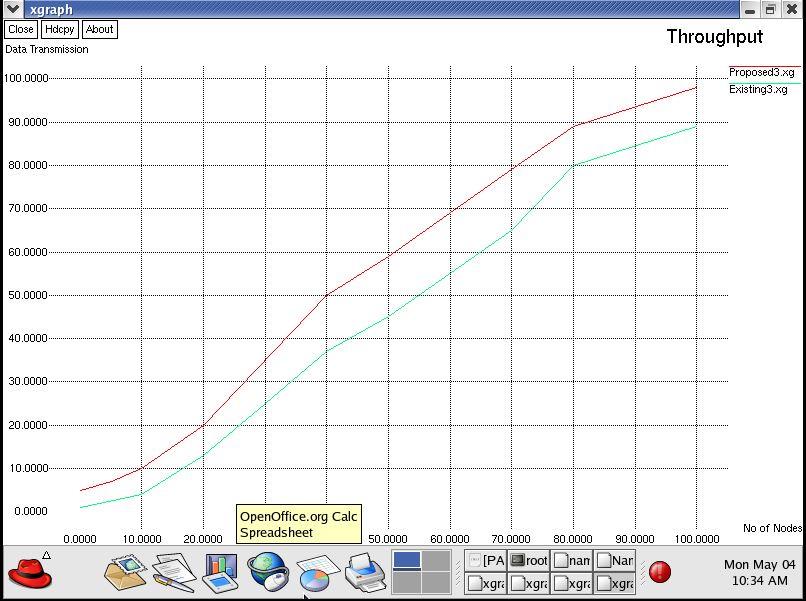Switch to the [PA taskbar window
Screen dimensions: 806x601
486,561
